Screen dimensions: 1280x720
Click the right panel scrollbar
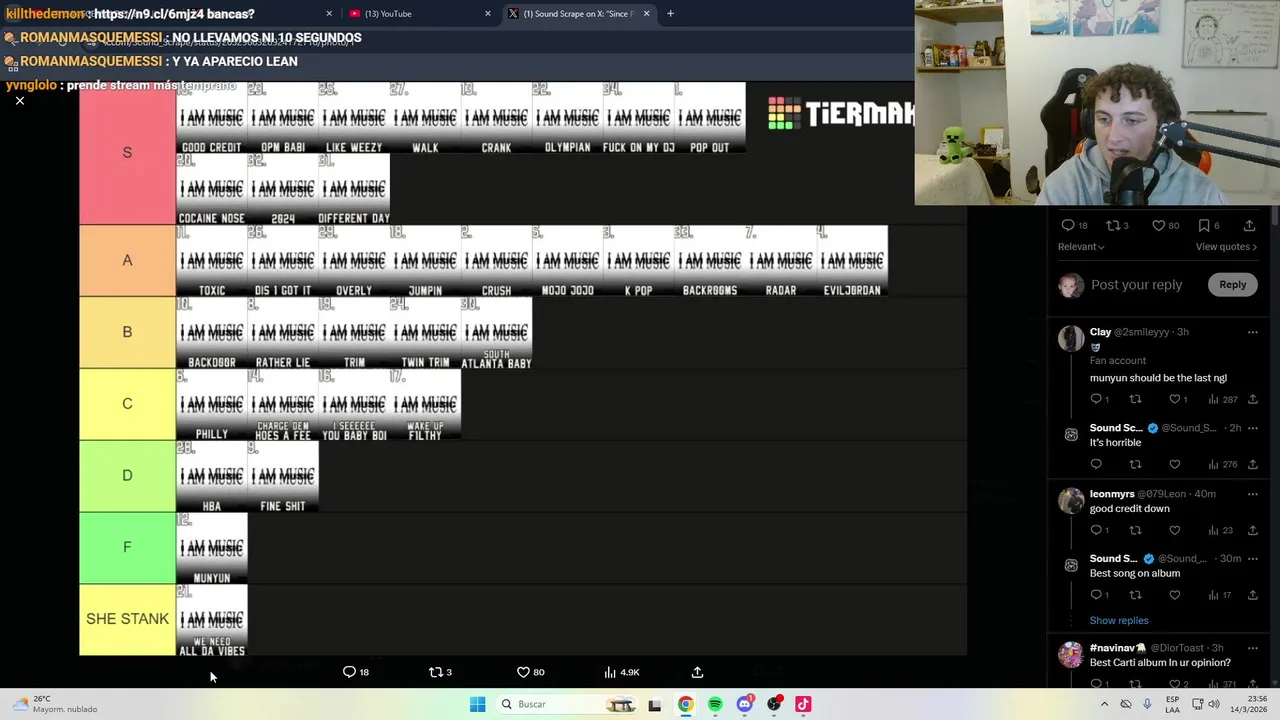(1275, 215)
